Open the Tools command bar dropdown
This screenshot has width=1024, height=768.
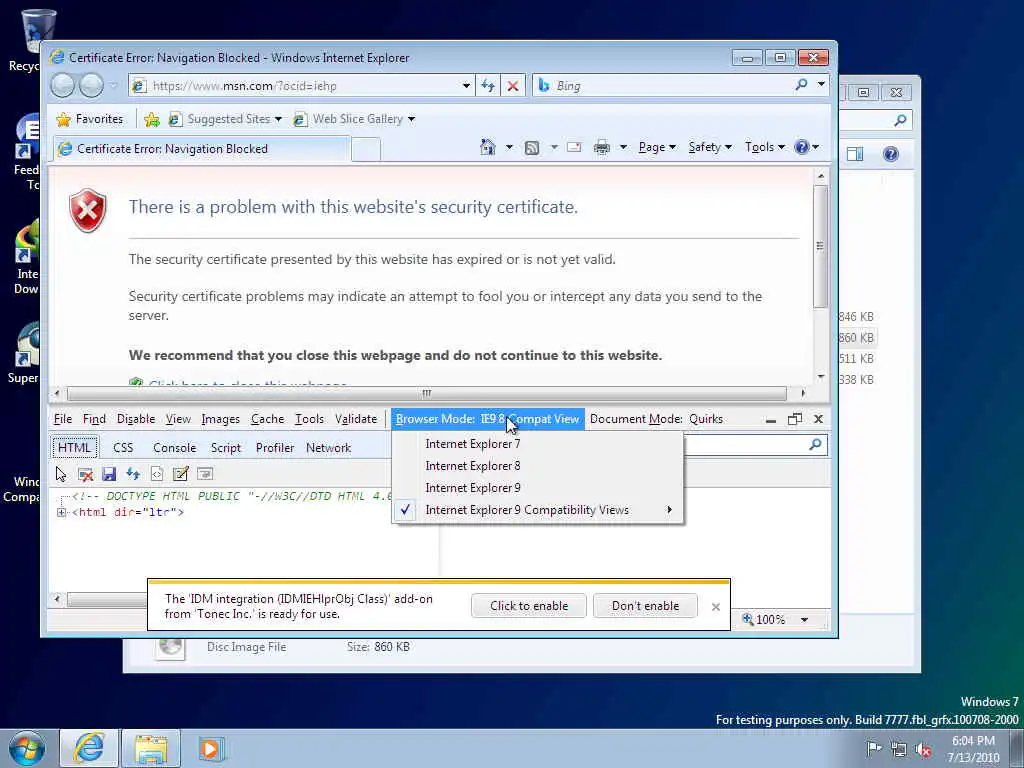click(x=764, y=148)
